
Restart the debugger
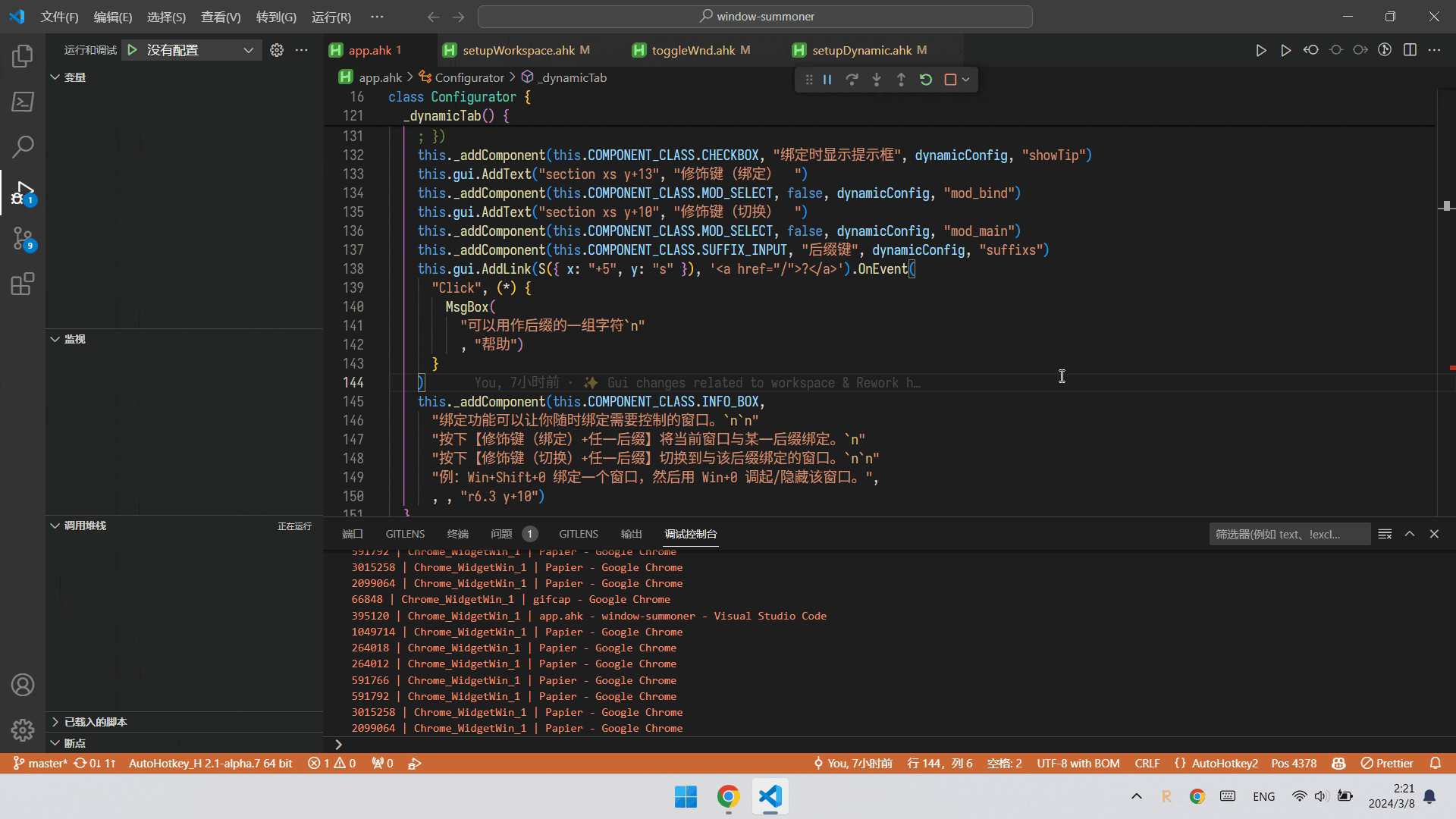point(925,80)
